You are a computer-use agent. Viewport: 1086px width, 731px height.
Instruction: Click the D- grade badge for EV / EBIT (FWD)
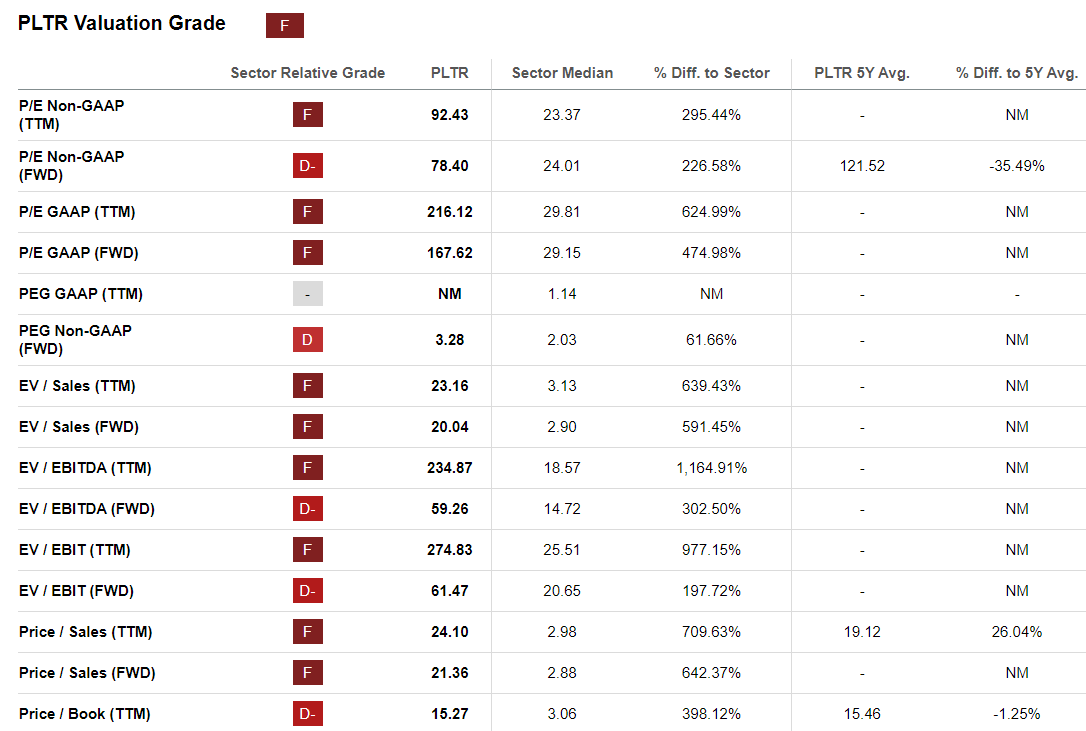pos(307,591)
